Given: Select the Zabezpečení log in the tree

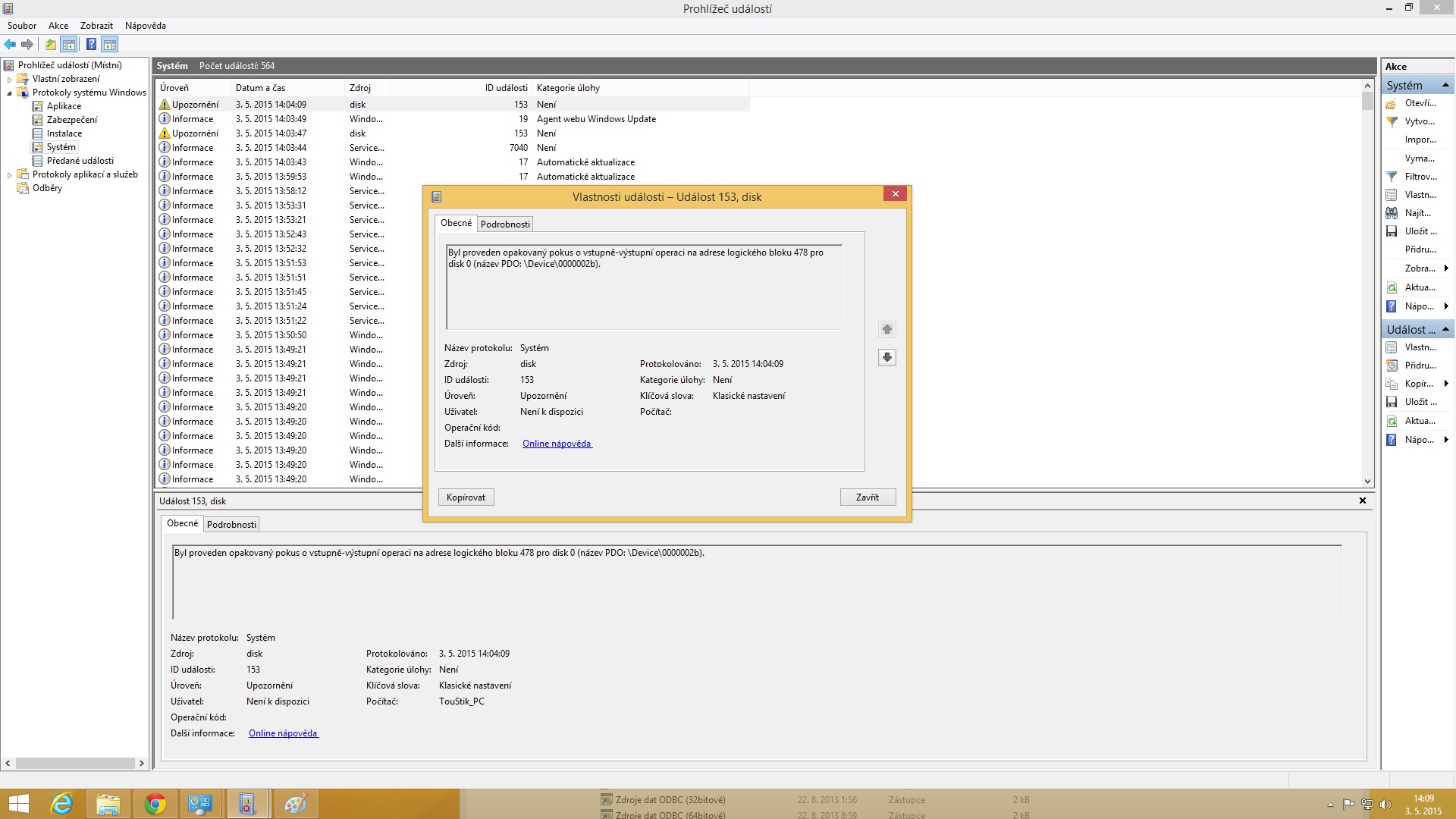Looking at the screenshot, I should pyautogui.click(x=72, y=120).
